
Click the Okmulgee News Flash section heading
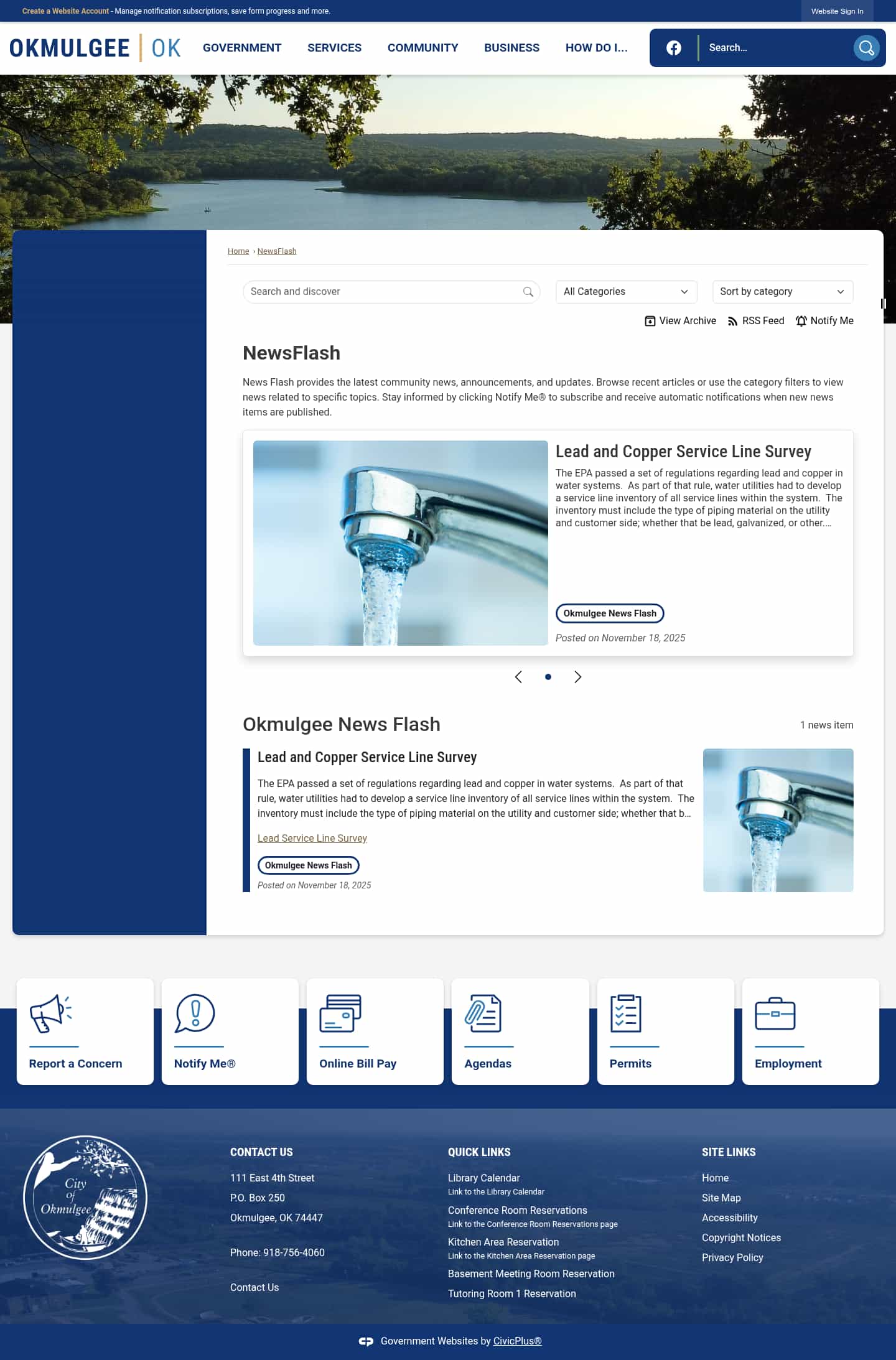[341, 725]
